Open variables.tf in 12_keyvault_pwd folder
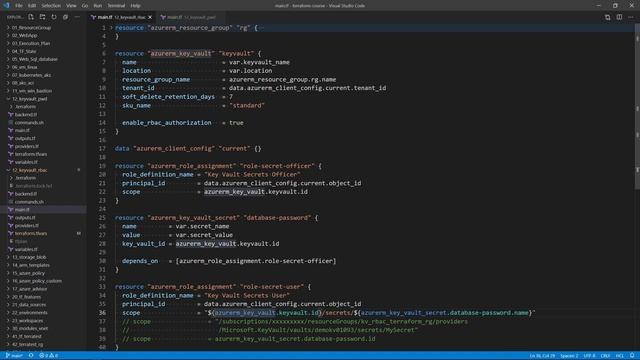 [x=26, y=162]
